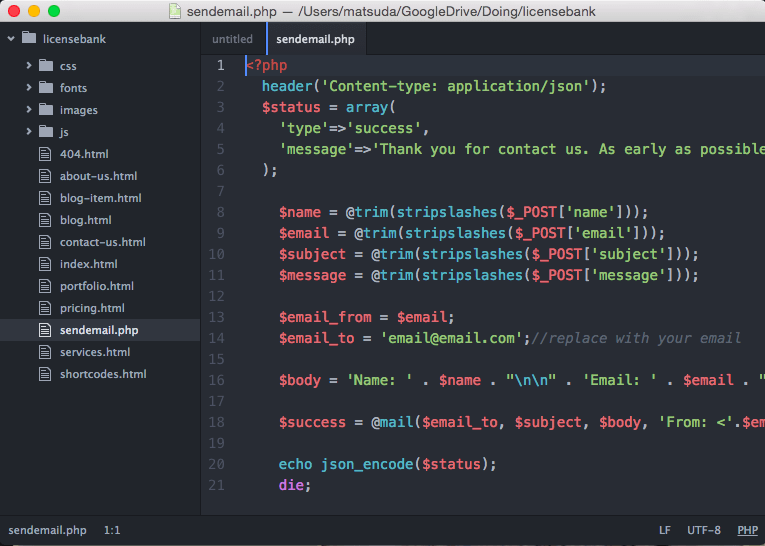
Task: Collapse the licensebank project root arrow
Action: [x=10, y=39]
